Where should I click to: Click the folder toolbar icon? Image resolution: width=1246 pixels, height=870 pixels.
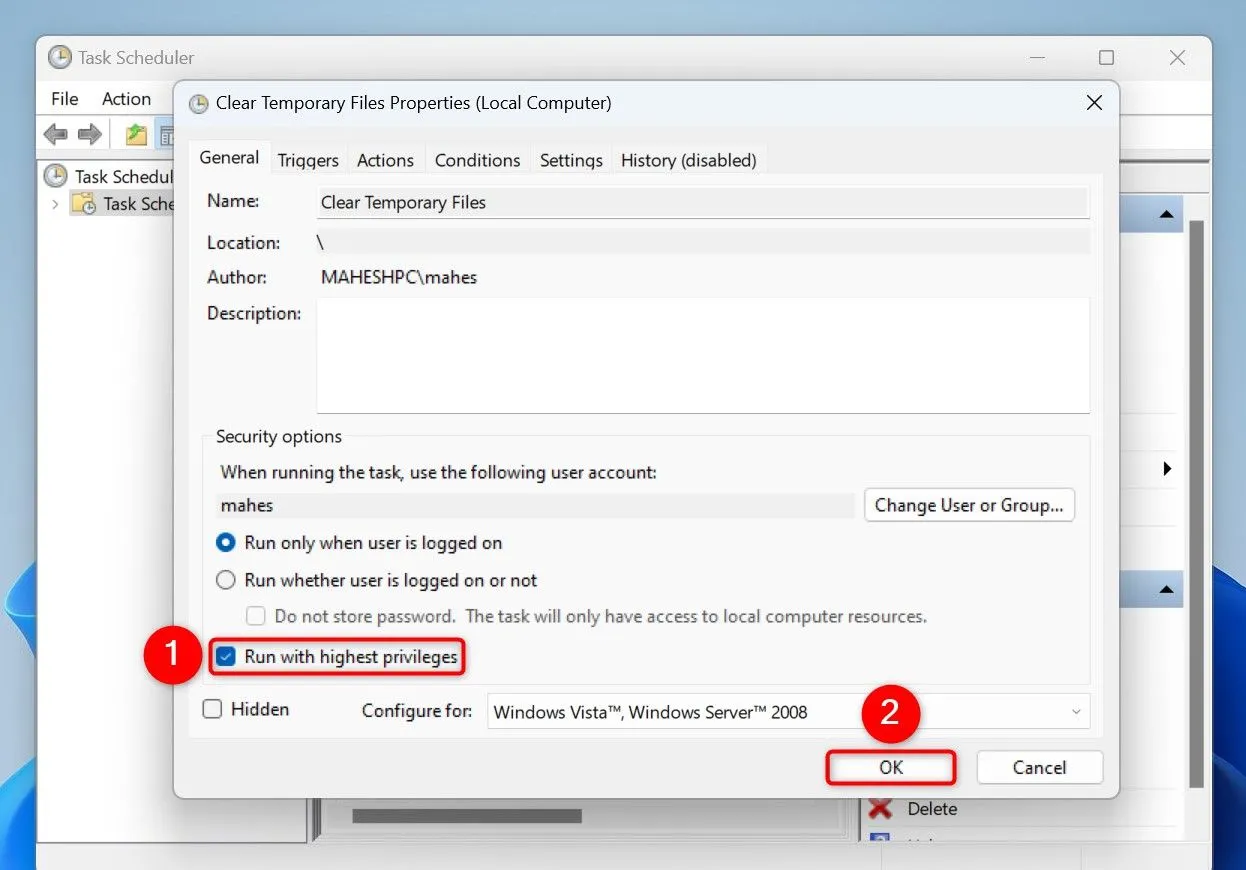(135, 133)
